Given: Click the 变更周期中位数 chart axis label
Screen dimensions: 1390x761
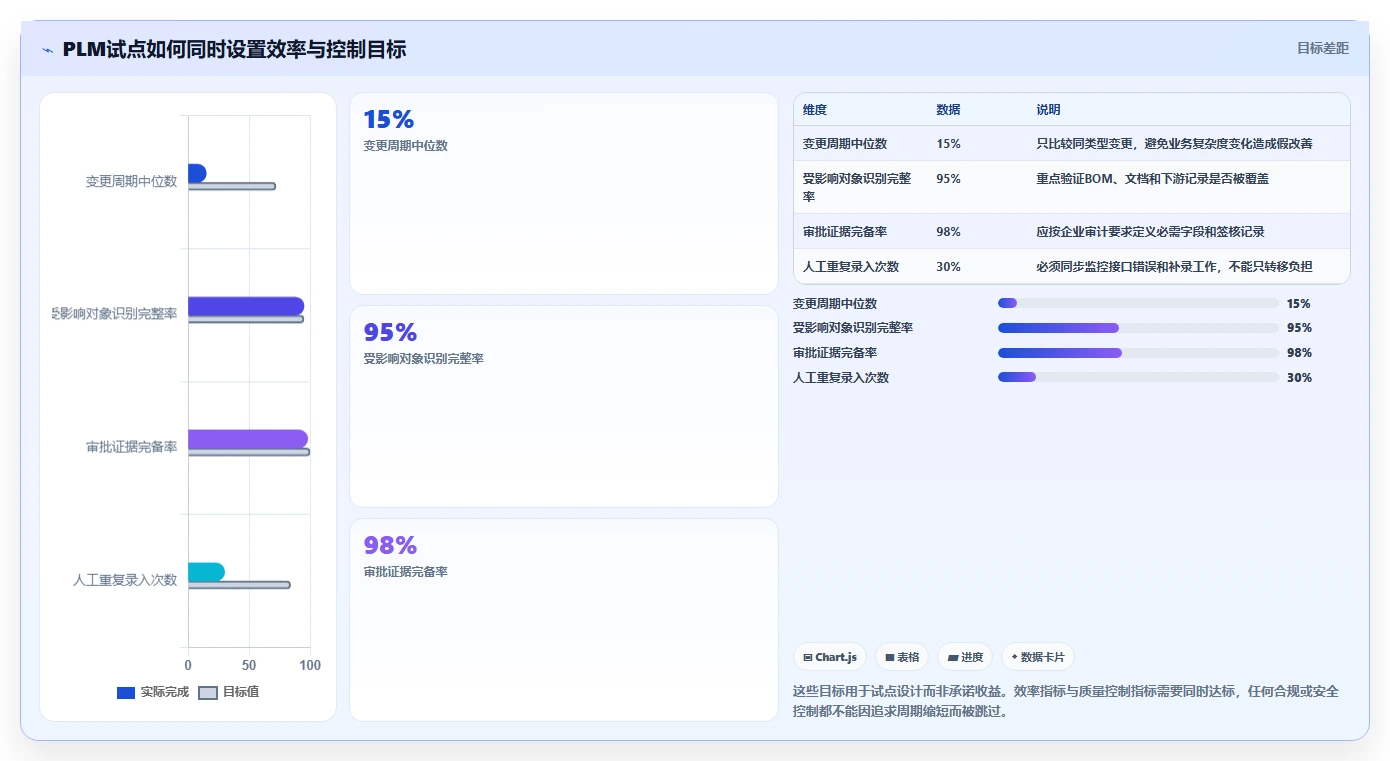Looking at the screenshot, I should click(x=131, y=181).
